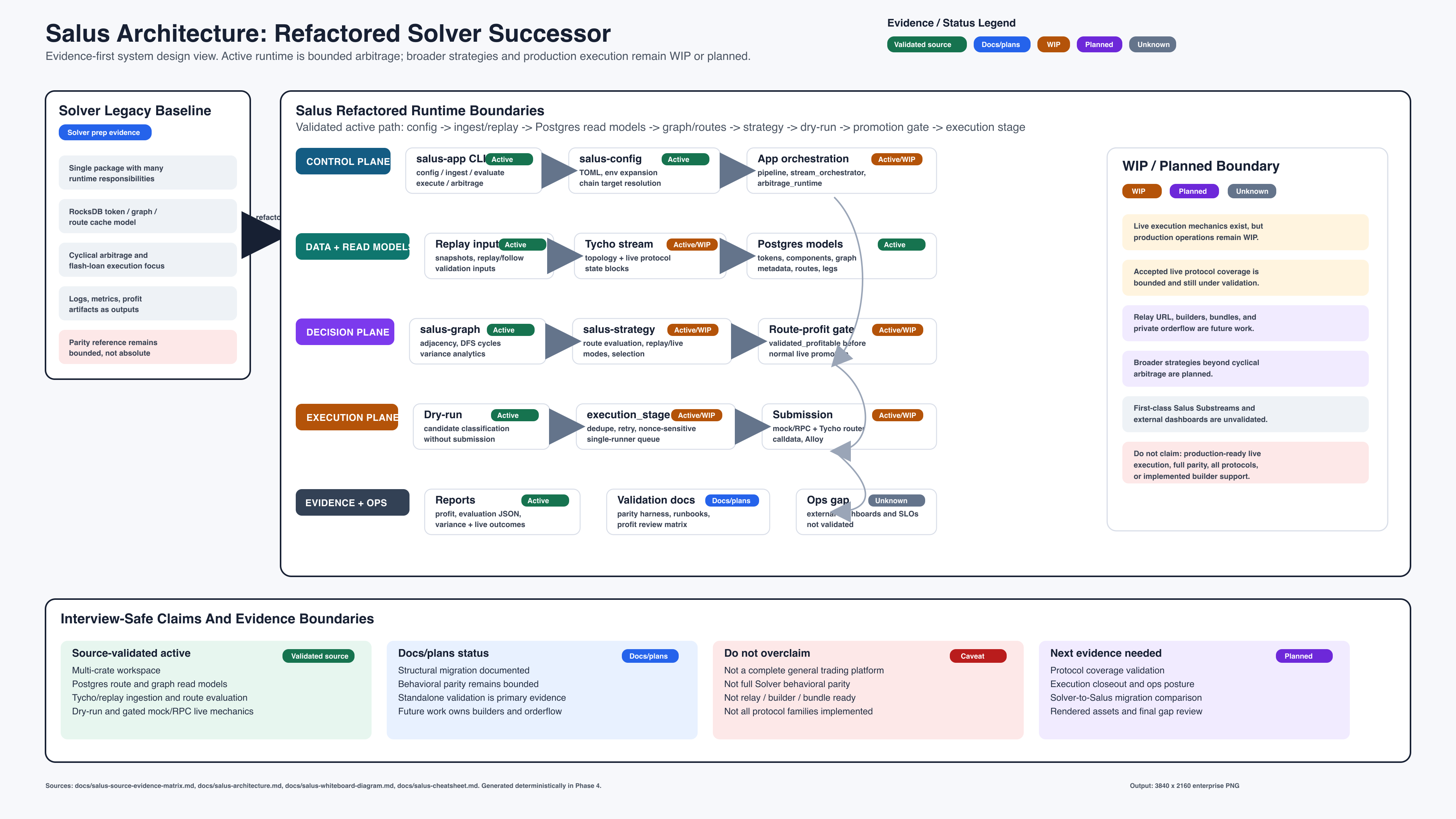Click the arrow between salus-graph and salus-strategy
The width and height of the screenshot is (1456, 819).
[x=562, y=341]
